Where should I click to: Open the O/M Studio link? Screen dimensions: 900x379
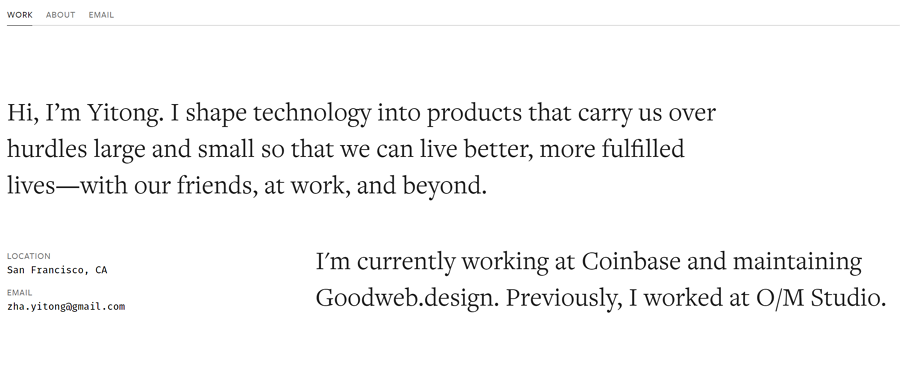[x=821, y=298]
